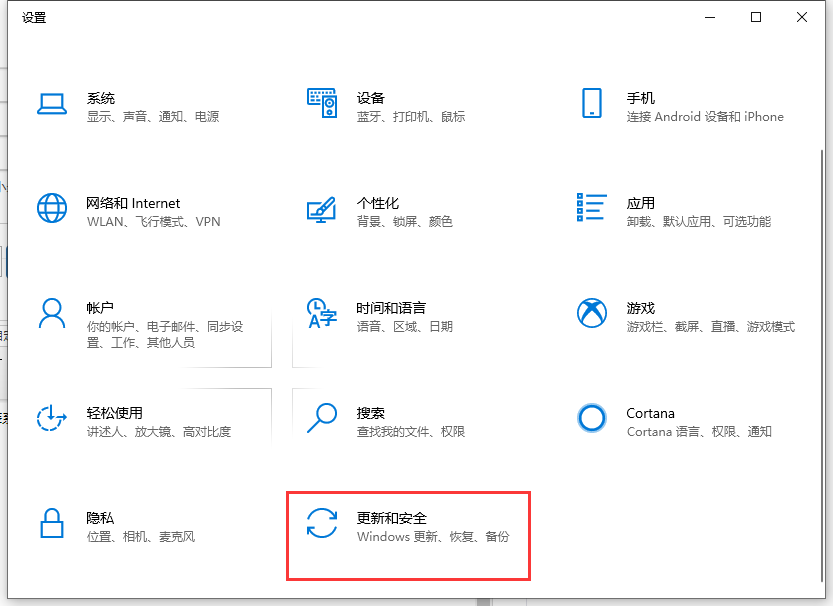Go to 手机 settings title

(641, 98)
